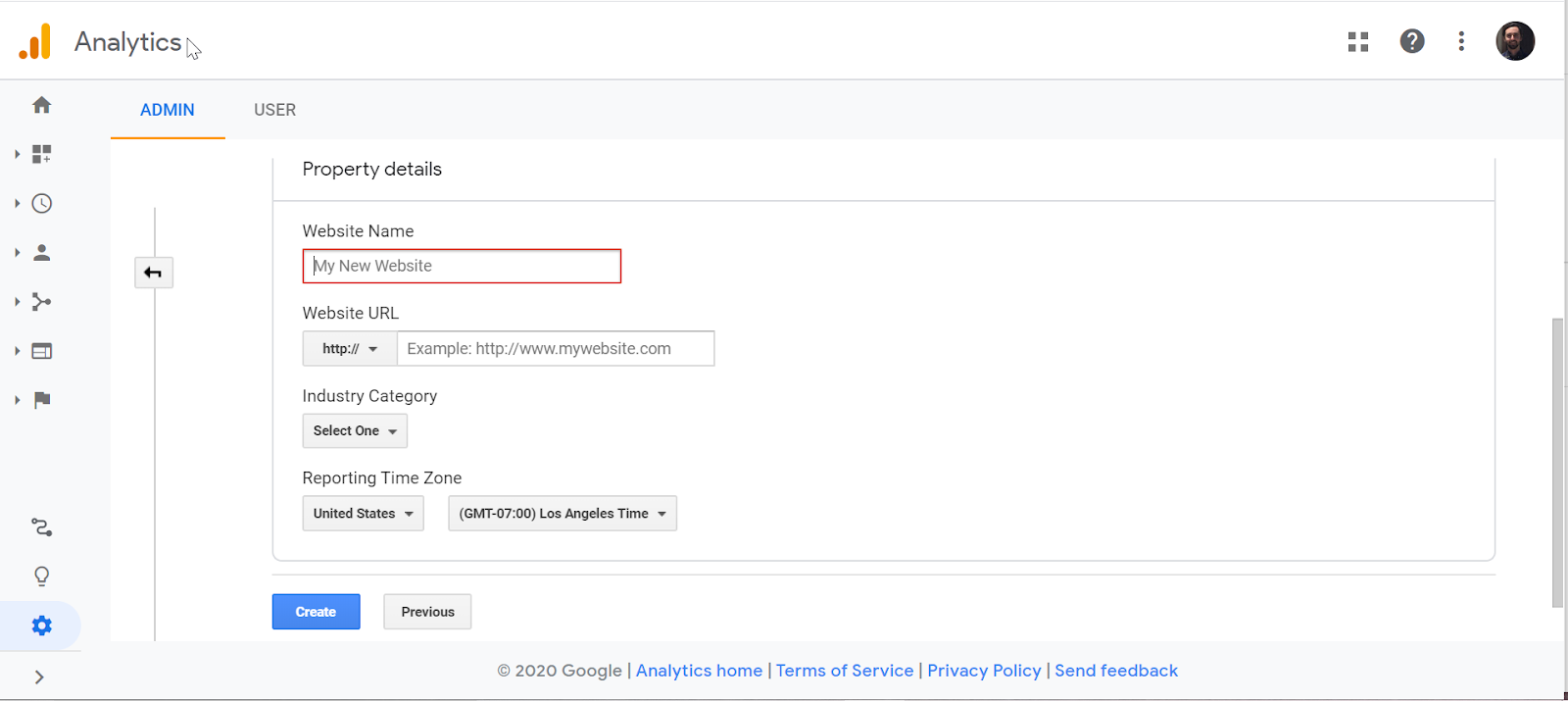Open Acquisition icon in sidebar
Viewport: 1568px width, 701px height.
point(41,302)
